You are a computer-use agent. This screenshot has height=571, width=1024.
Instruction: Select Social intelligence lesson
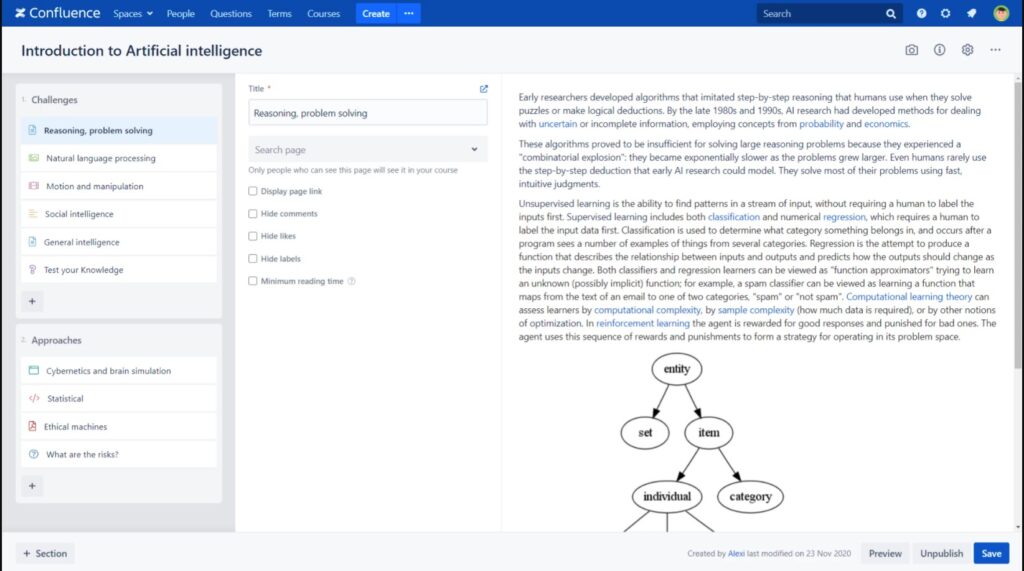tap(119, 214)
